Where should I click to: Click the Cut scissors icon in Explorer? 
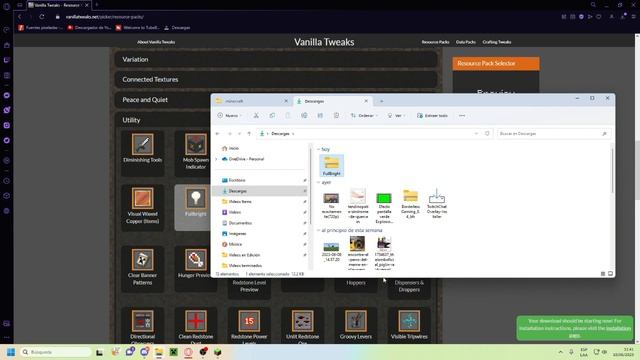(256, 116)
